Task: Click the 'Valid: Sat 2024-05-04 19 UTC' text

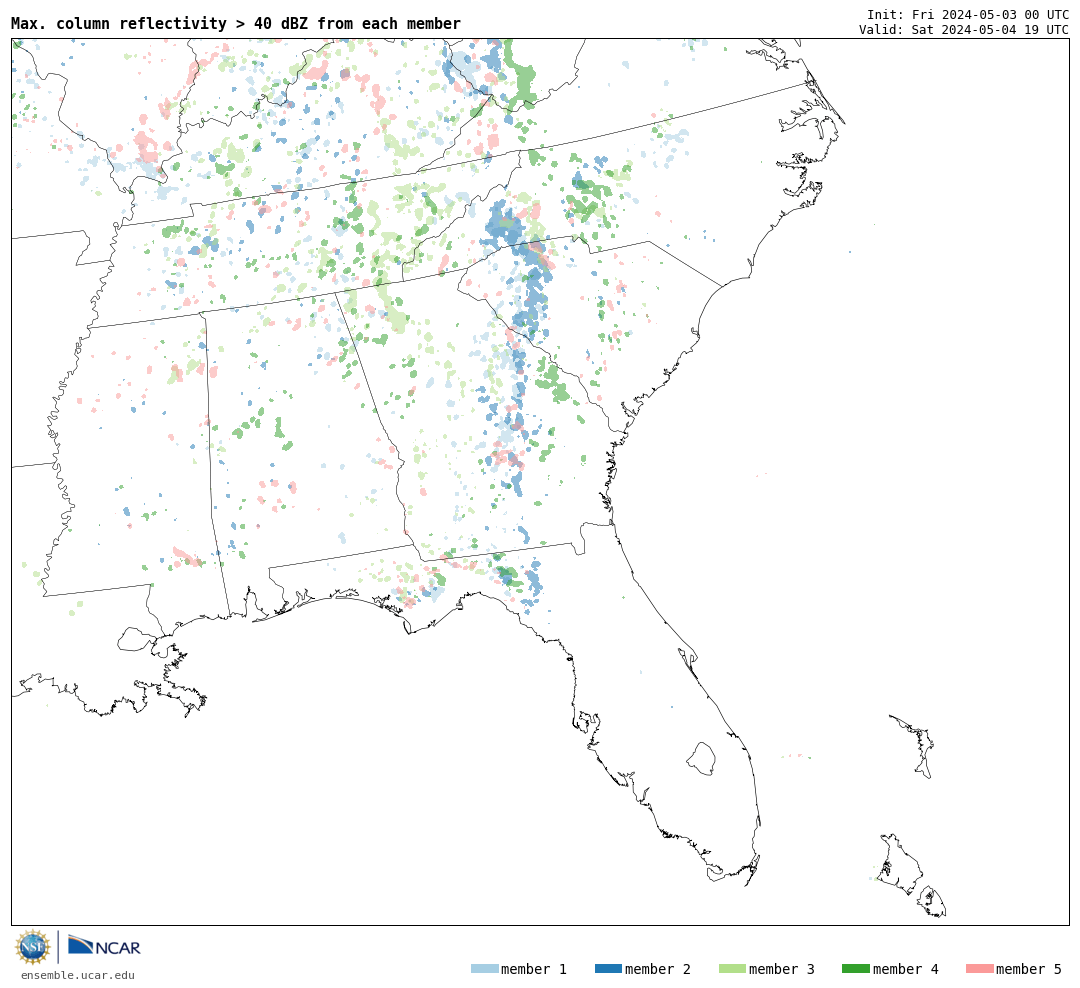Action: tap(964, 30)
